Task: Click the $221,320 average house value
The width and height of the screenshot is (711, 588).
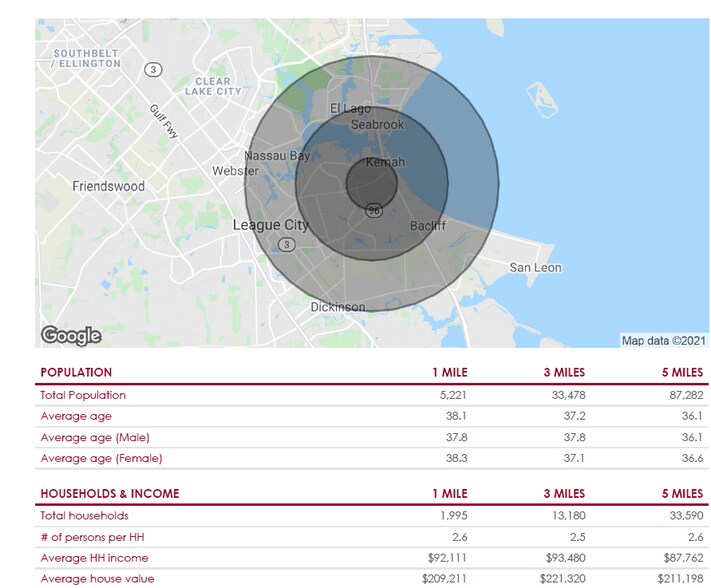Action: tap(565, 579)
